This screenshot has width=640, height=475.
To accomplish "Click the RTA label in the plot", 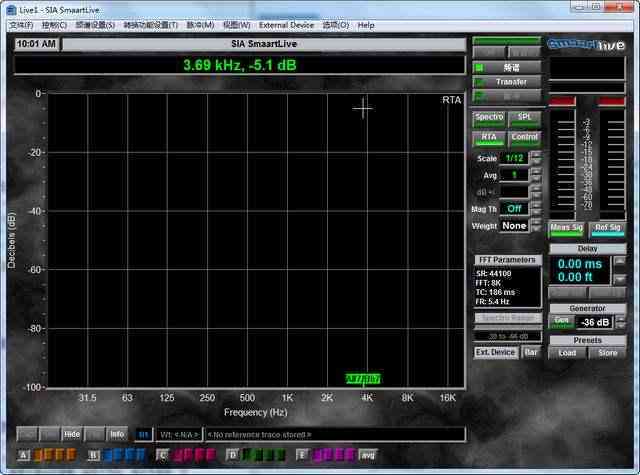I will point(451,100).
